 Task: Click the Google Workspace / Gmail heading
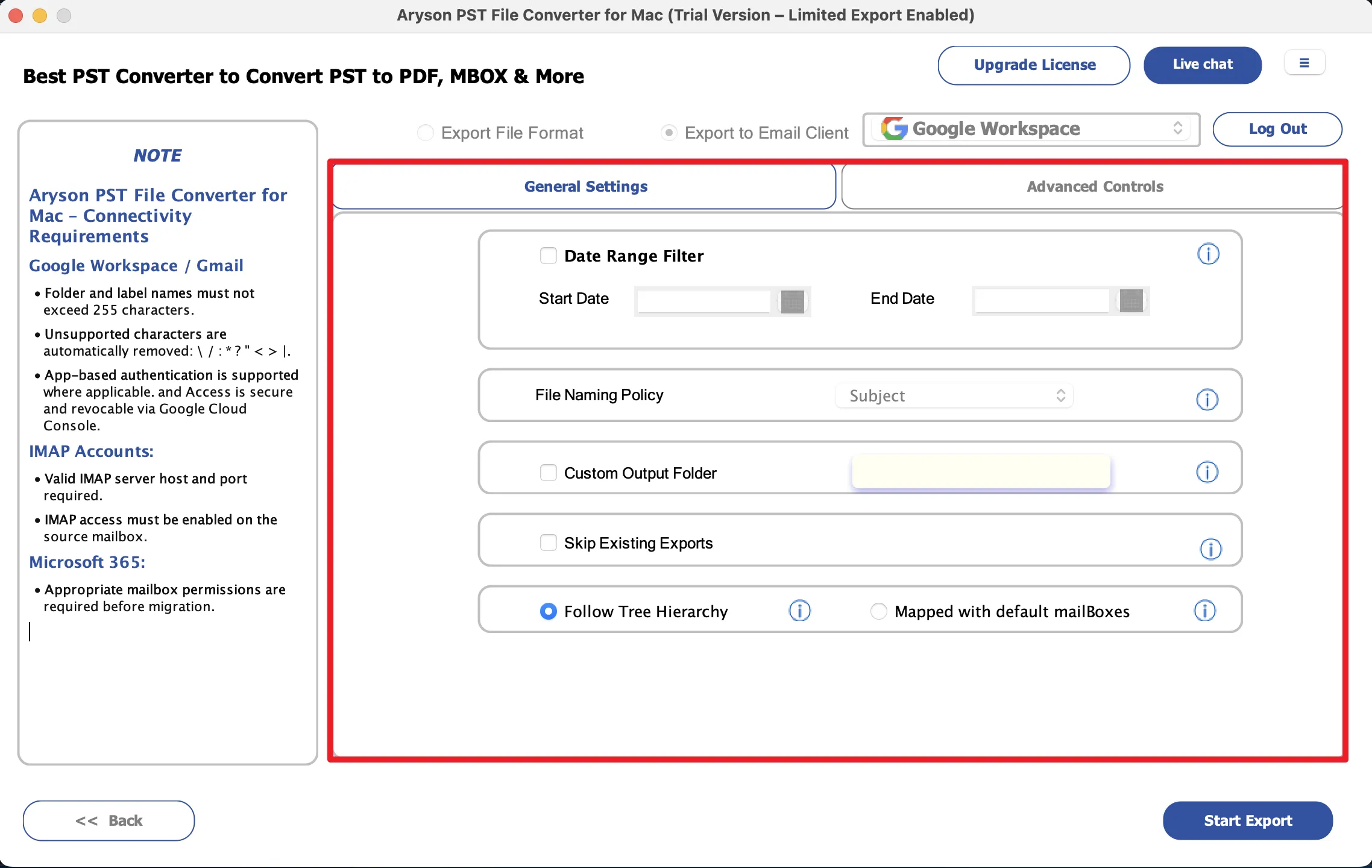point(136,266)
